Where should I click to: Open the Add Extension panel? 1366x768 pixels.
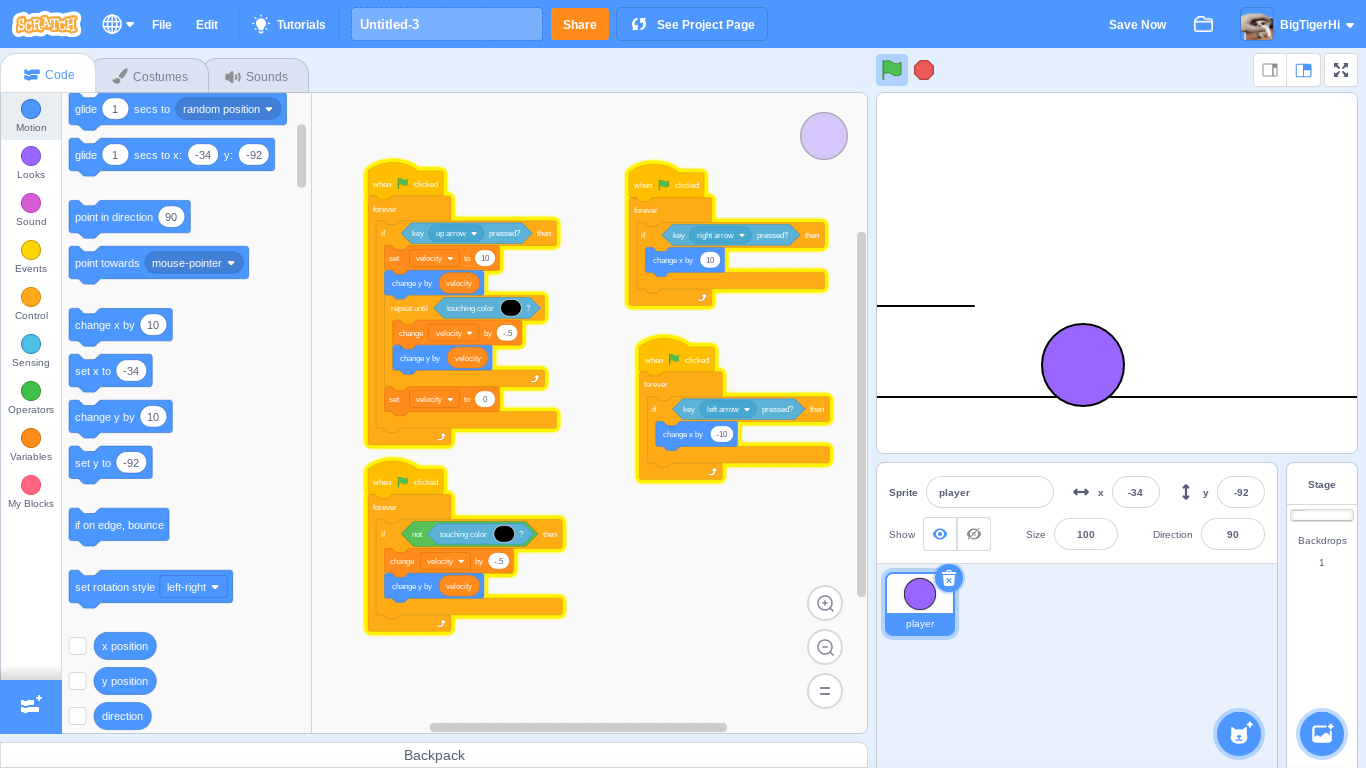click(30, 707)
